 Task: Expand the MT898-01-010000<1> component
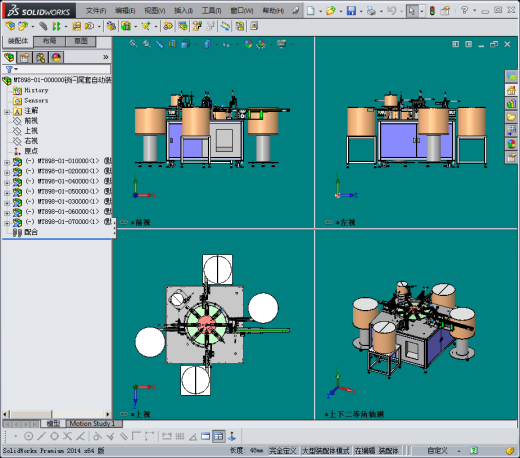[x=7, y=163]
